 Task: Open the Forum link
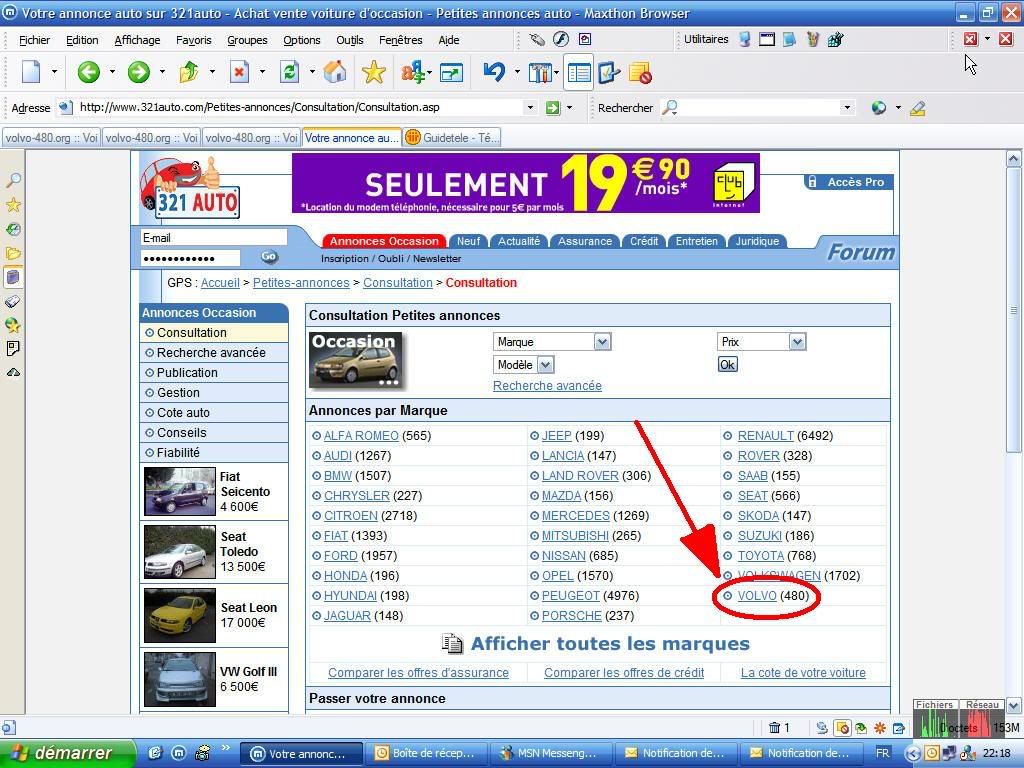tap(861, 252)
